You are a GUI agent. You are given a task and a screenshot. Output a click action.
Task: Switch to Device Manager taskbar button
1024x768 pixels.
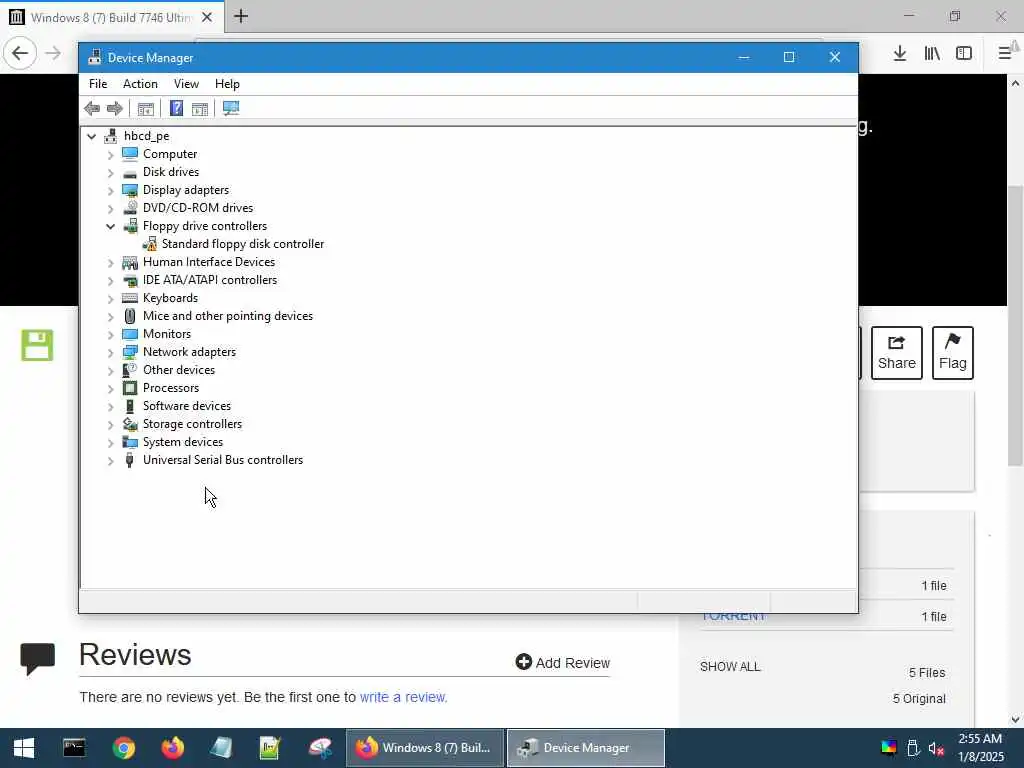(x=586, y=748)
